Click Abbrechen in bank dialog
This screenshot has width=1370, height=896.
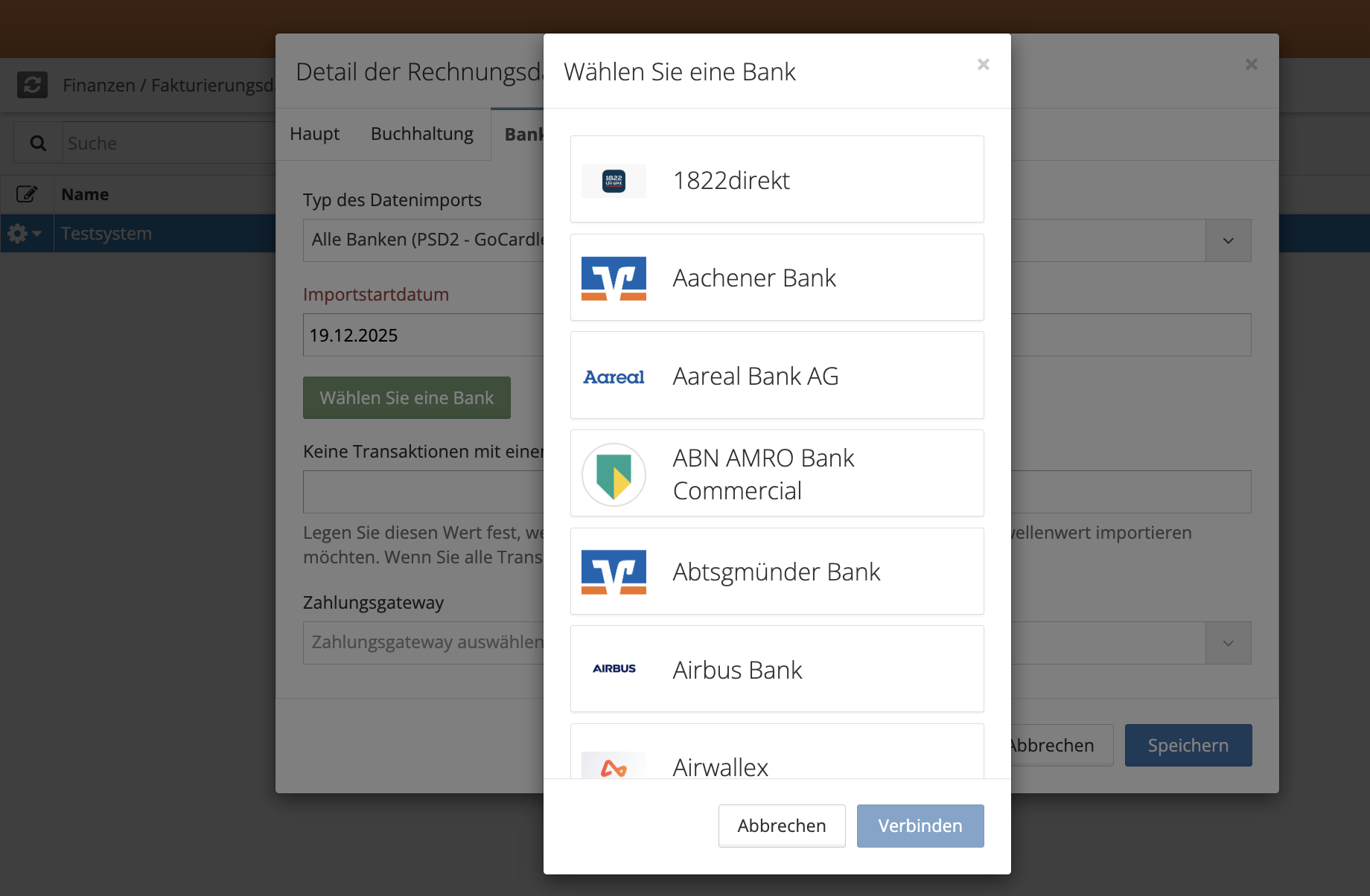coord(782,826)
